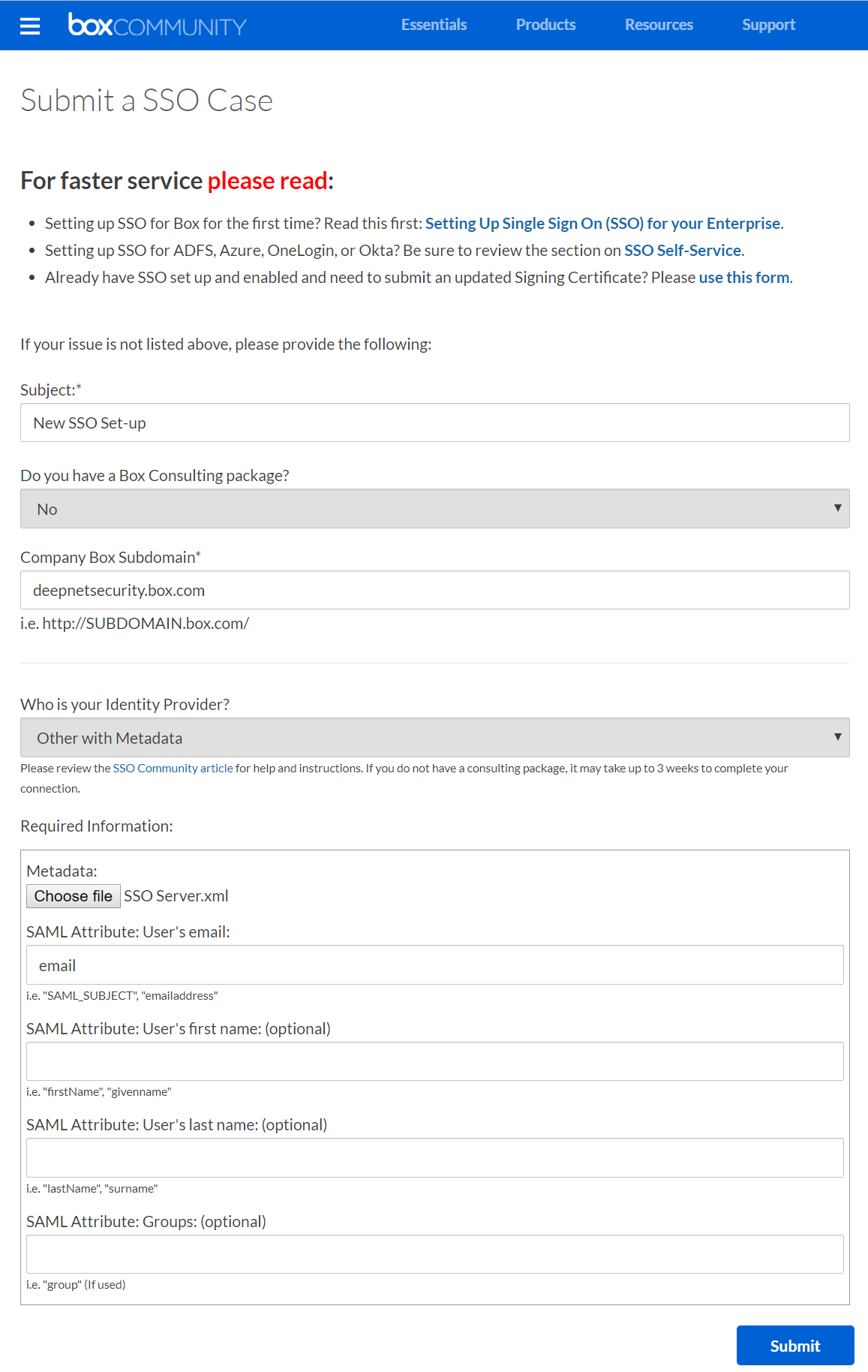Screen dimensions: 868x1372
Task: Click the Box Community logo
Action: click(157, 25)
